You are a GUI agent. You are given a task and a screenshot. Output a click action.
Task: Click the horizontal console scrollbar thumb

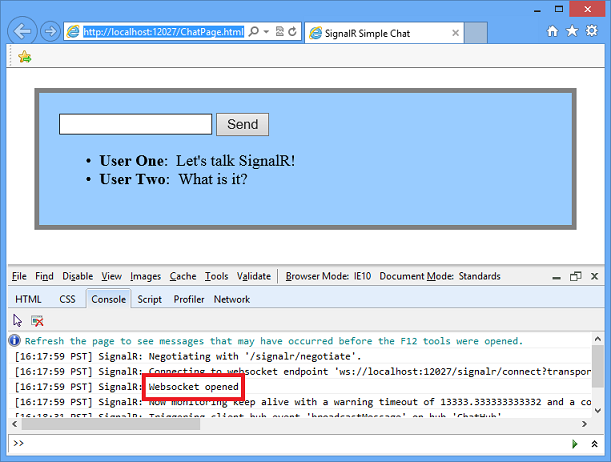tap(100, 423)
